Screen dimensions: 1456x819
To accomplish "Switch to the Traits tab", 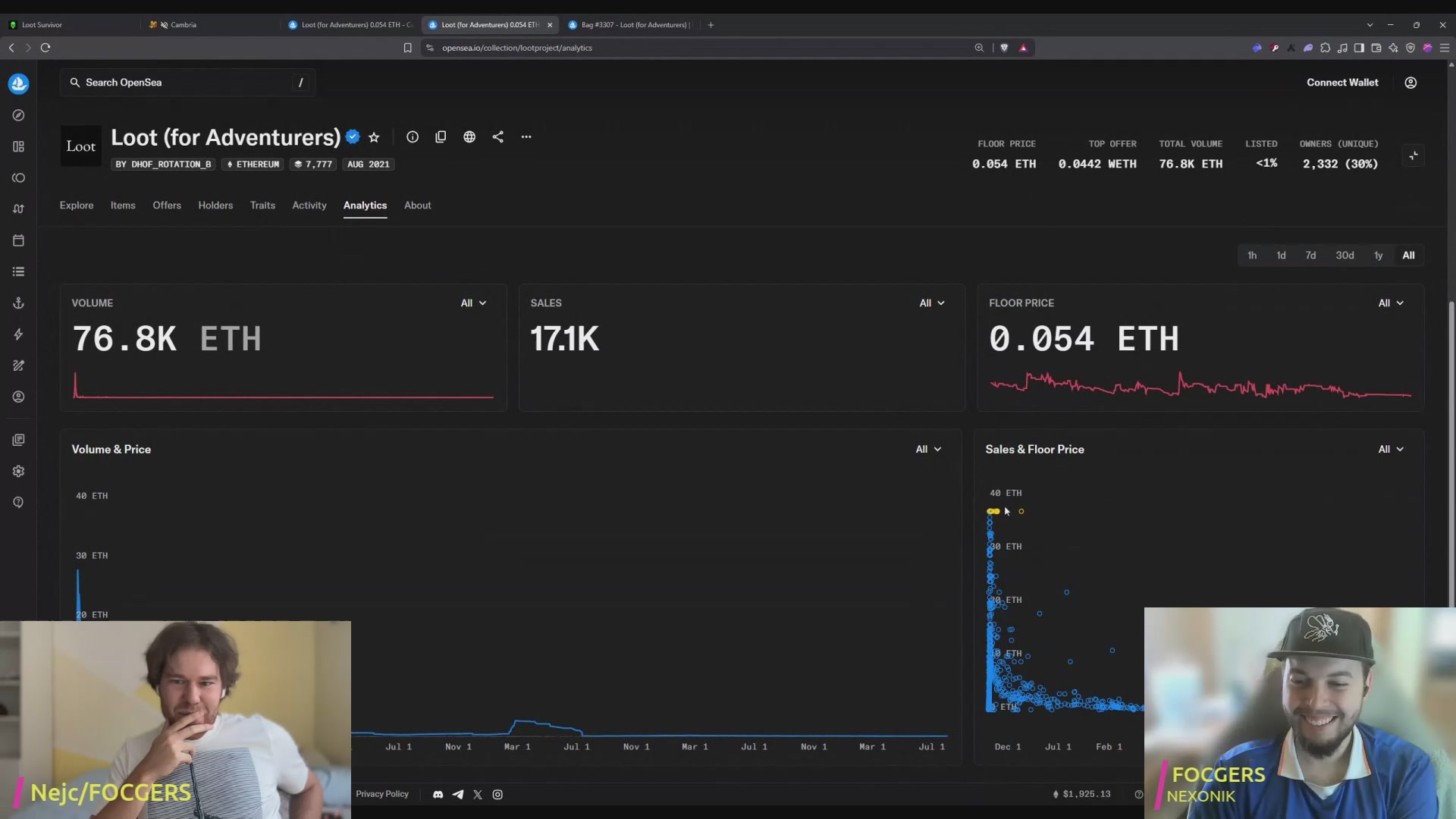I will (262, 206).
